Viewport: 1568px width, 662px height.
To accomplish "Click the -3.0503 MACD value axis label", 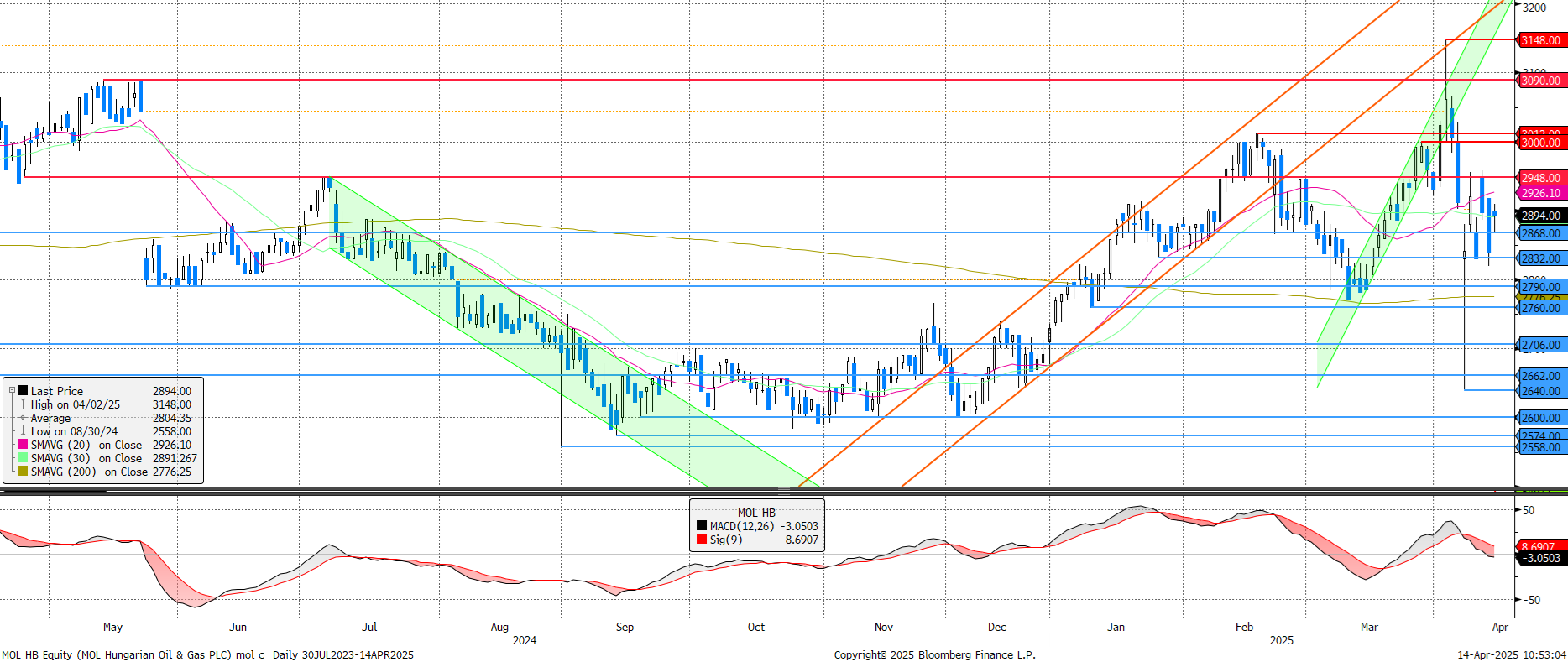I will [1541, 558].
